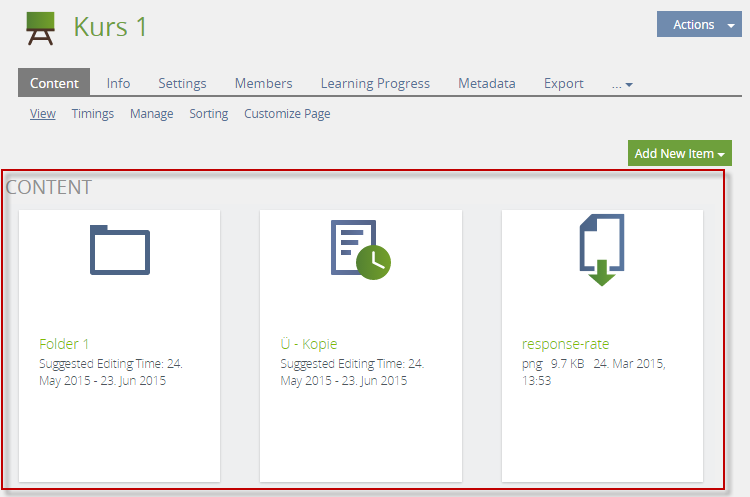Open the Metadata tab

[486, 84]
